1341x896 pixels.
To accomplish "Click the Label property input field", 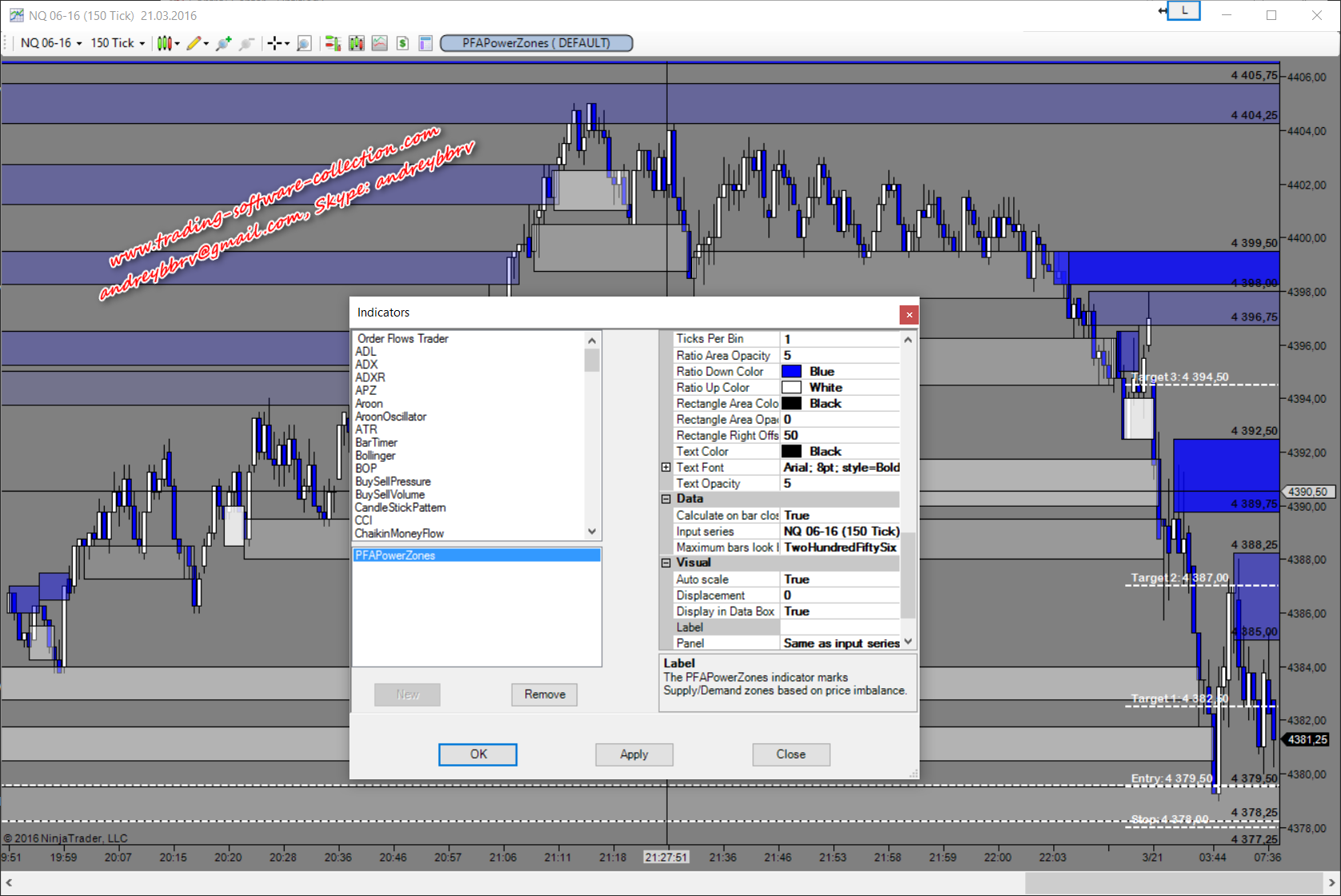I will point(840,627).
